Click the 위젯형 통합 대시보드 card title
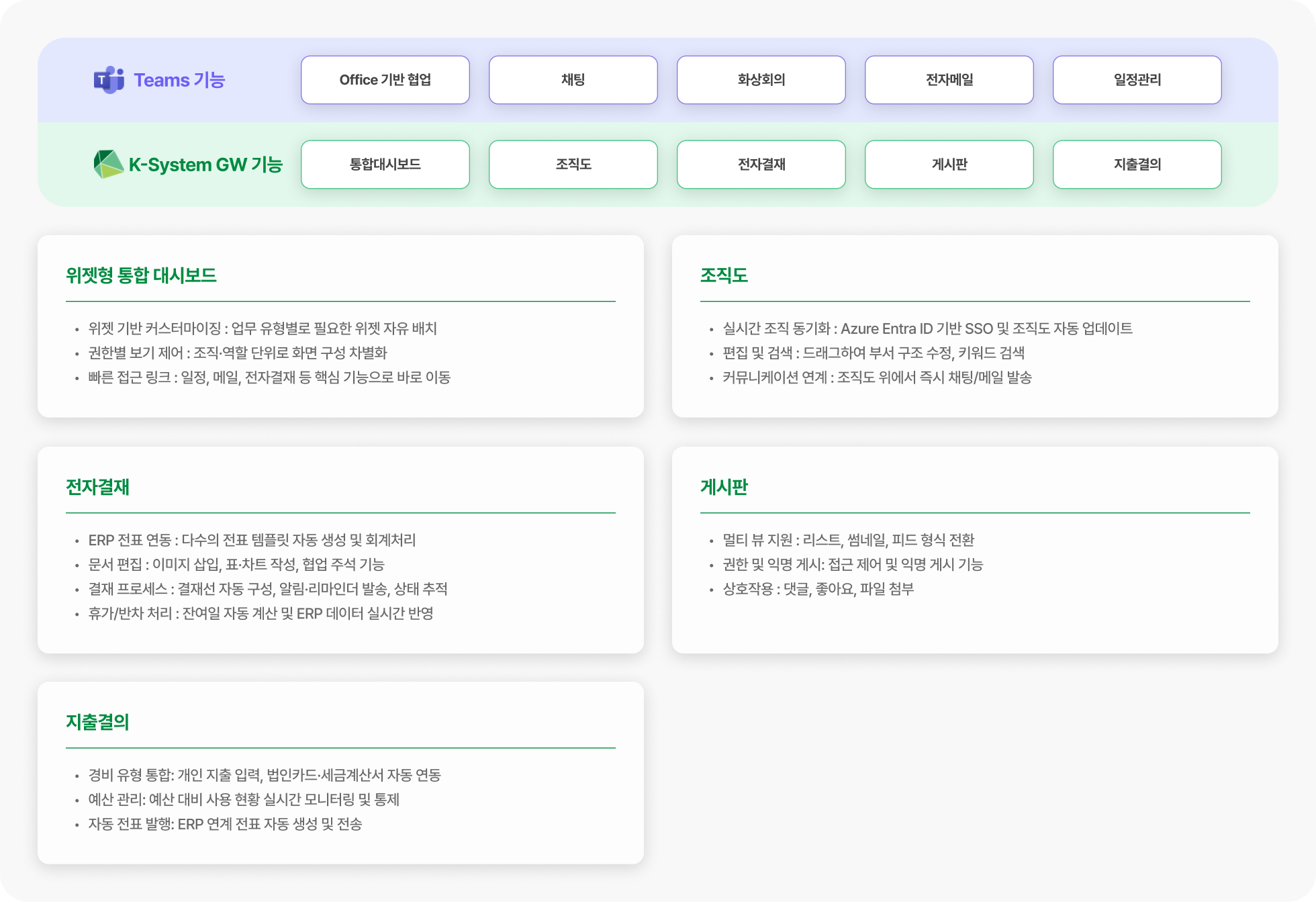The width and height of the screenshot is (1316, 902). (x=141, y=275)
